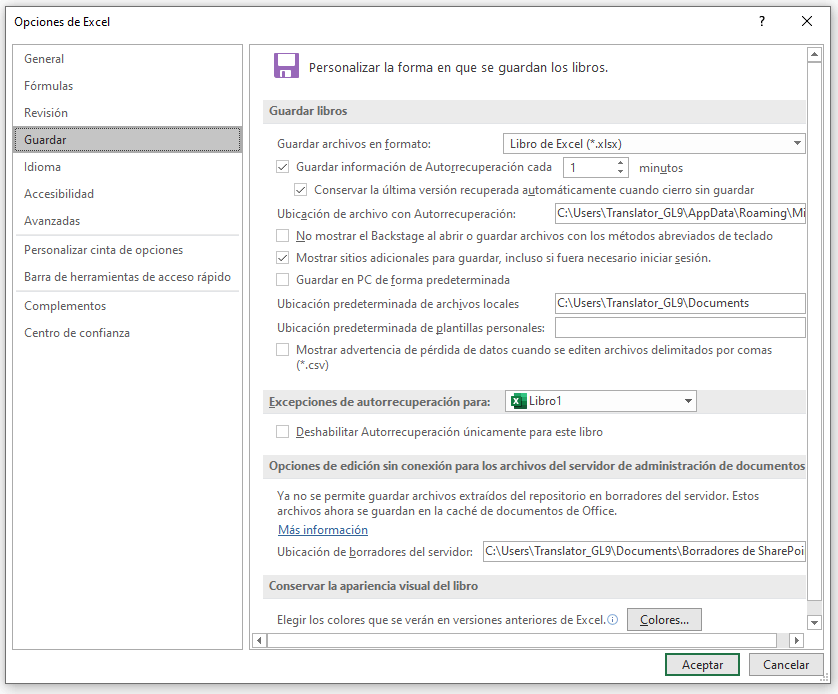Image resolution: width=838 pixels, height=694 pixels.
Task: Open the Avanzadas options
Action: [x=127, y=221]
